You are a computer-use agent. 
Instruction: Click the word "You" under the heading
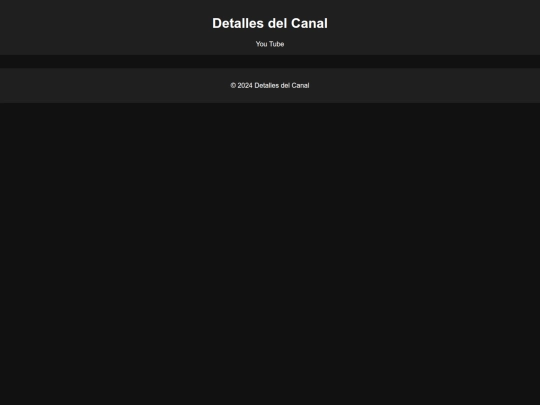pyautogui.click(x=261, y=44)
